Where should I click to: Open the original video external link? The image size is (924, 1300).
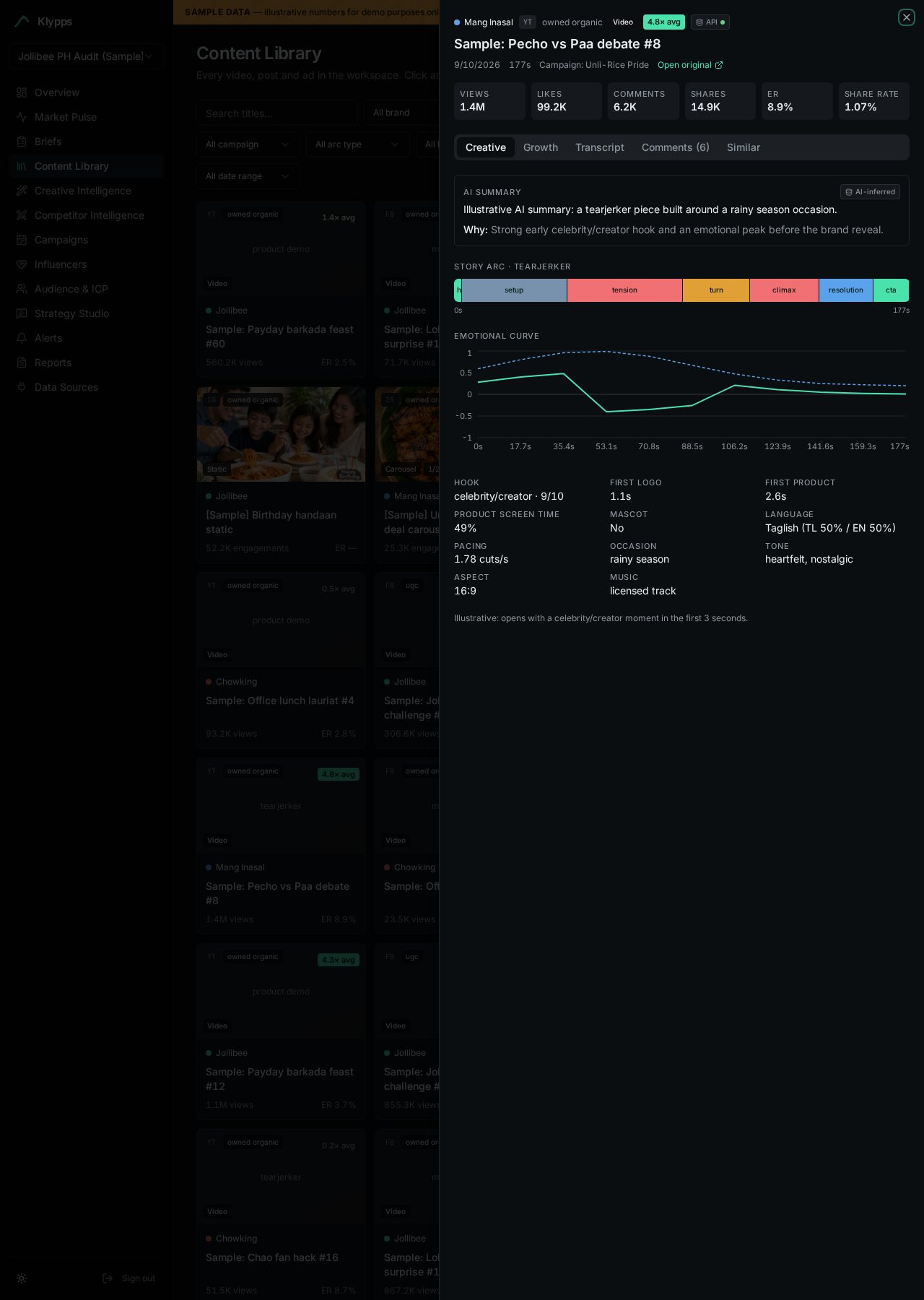pyautogui.click(x=690, y=65)
